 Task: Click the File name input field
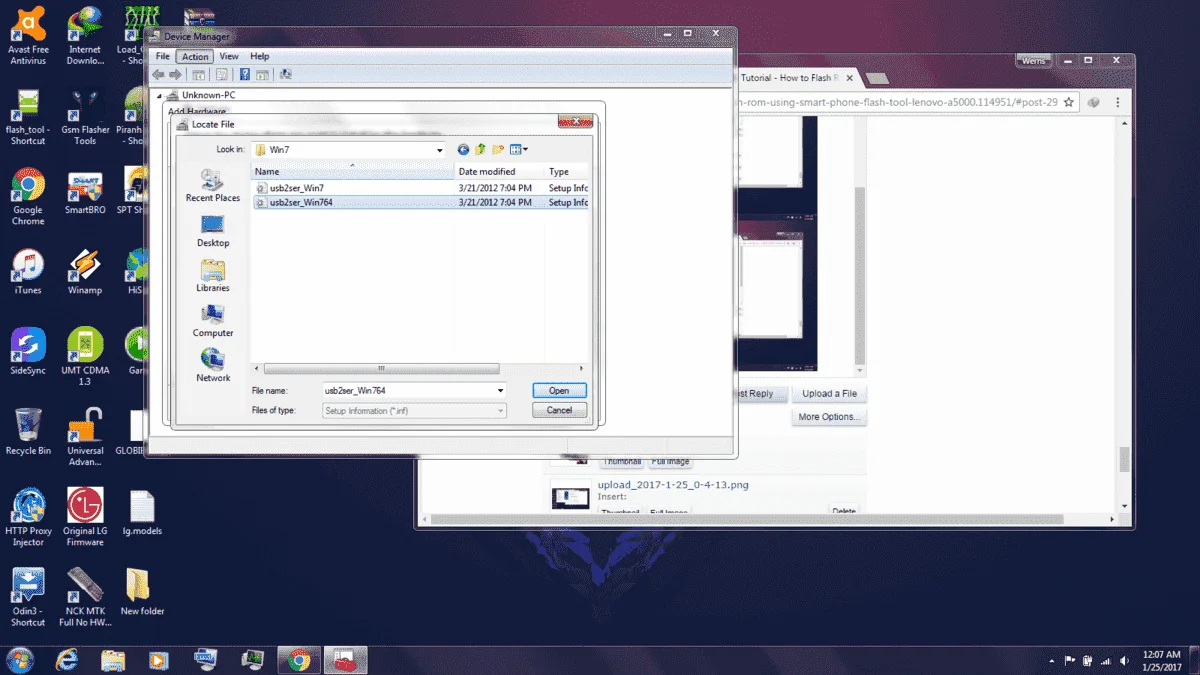pyautogui.click(x=408, y=391)
